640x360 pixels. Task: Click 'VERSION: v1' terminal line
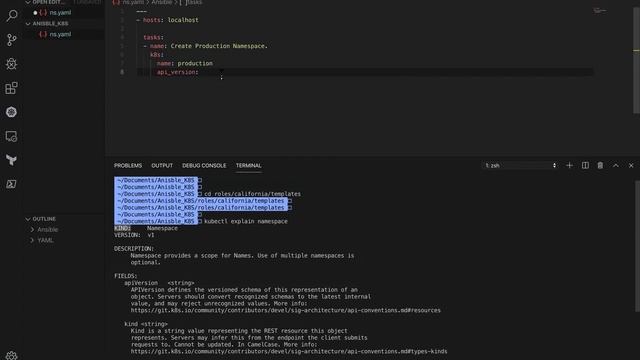tap(134, 235)
